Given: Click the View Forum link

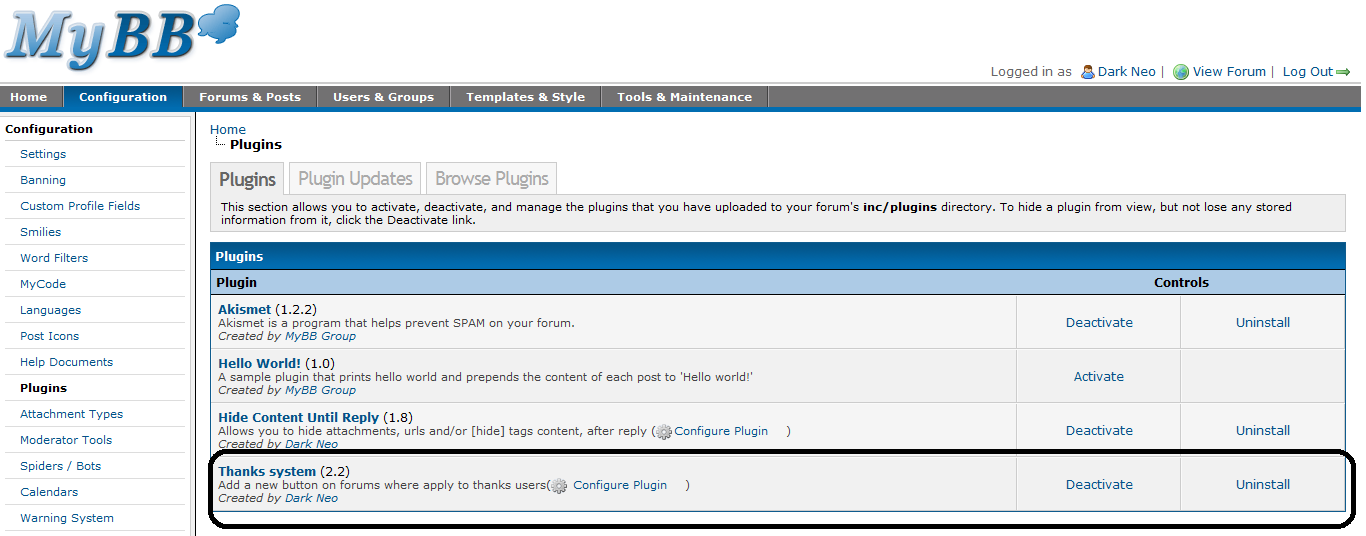Looking at the screenshot, I should pyautogui.click(x=1229, y=72).
